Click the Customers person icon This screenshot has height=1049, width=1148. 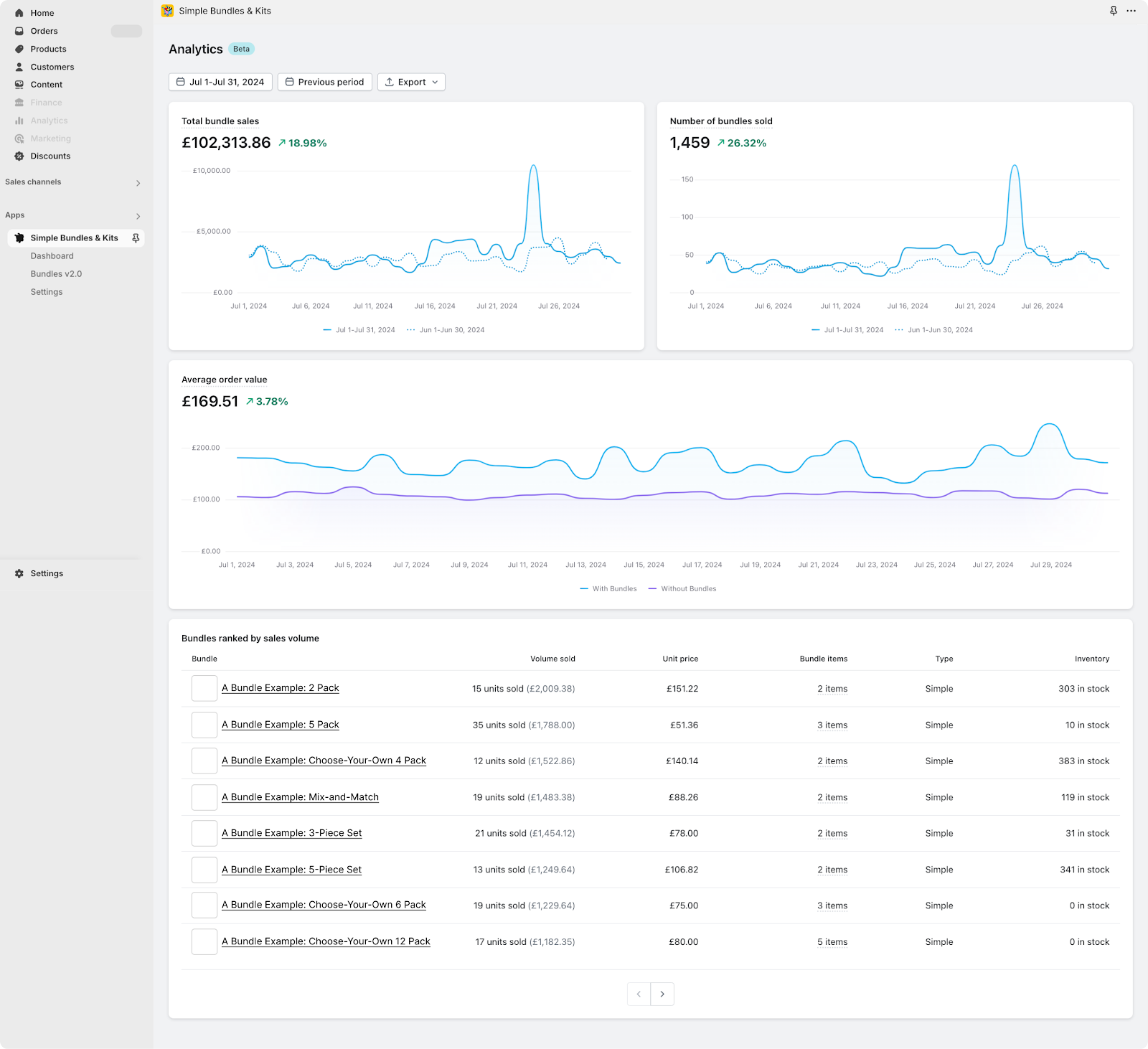[x=19, y=67]
